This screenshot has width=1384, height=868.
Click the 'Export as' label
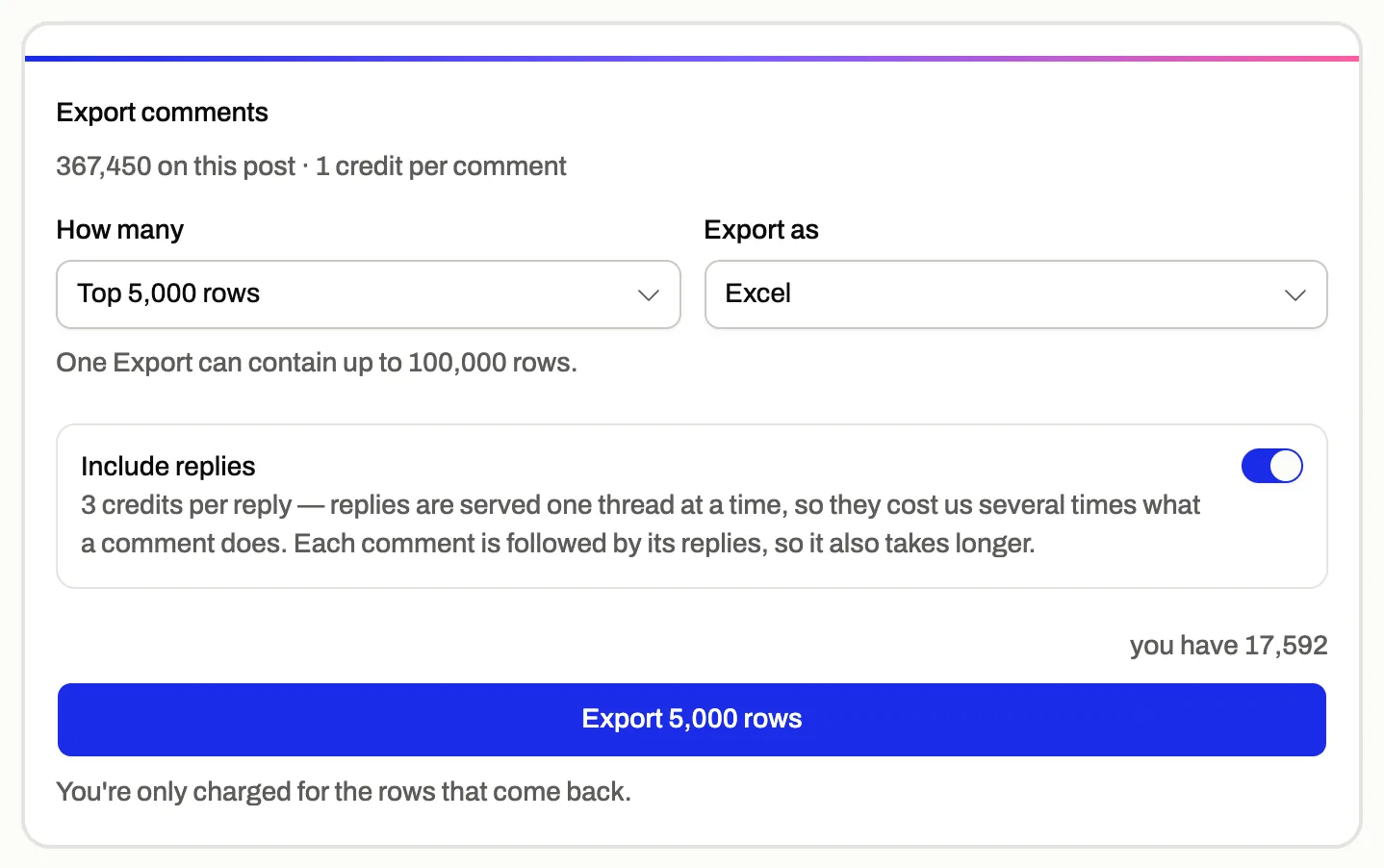click(x=761, y=230)
